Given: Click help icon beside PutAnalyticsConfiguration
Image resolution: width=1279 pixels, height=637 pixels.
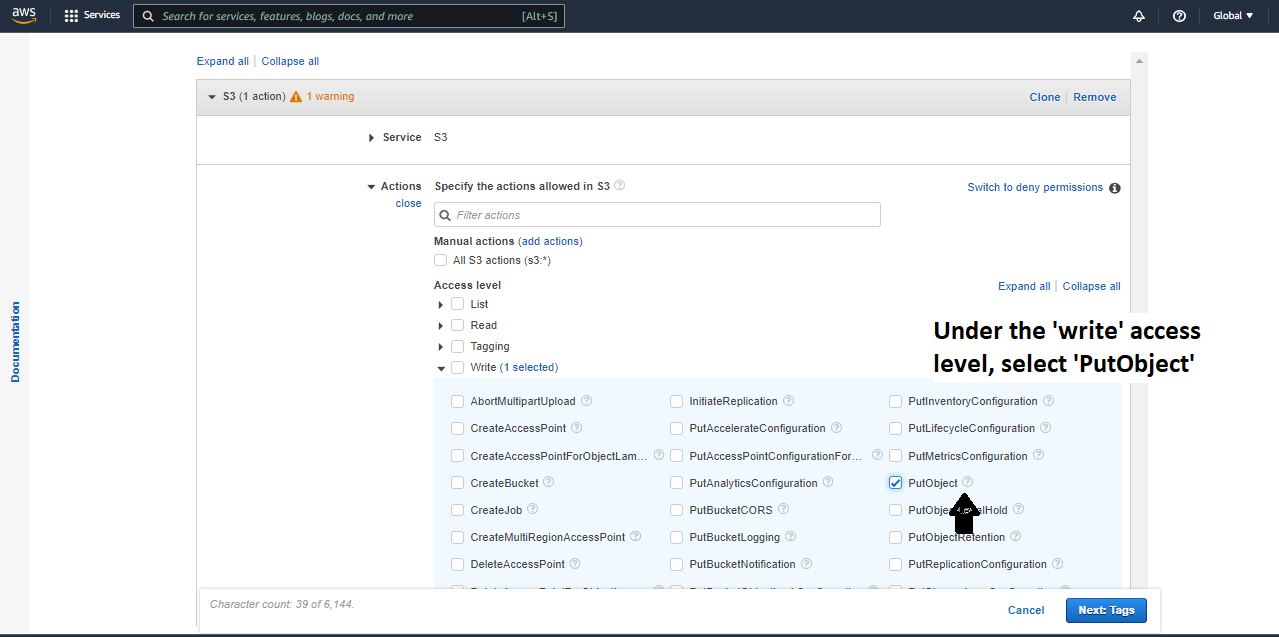Looking at the screenshot, I should point(829,482).
